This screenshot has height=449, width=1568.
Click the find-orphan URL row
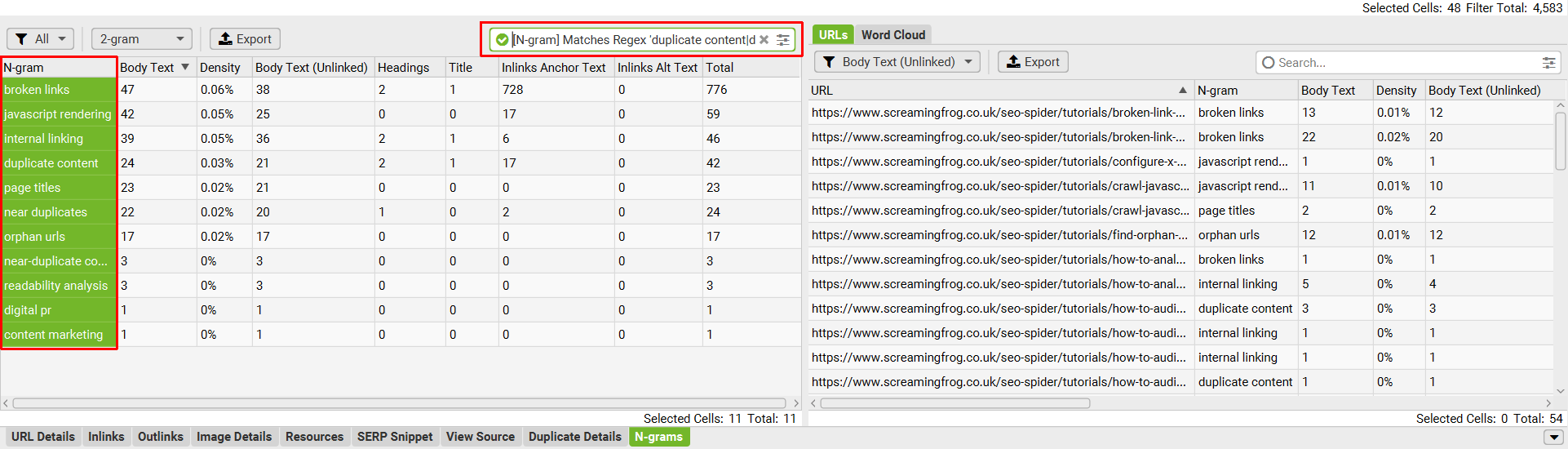(1180, 235)
